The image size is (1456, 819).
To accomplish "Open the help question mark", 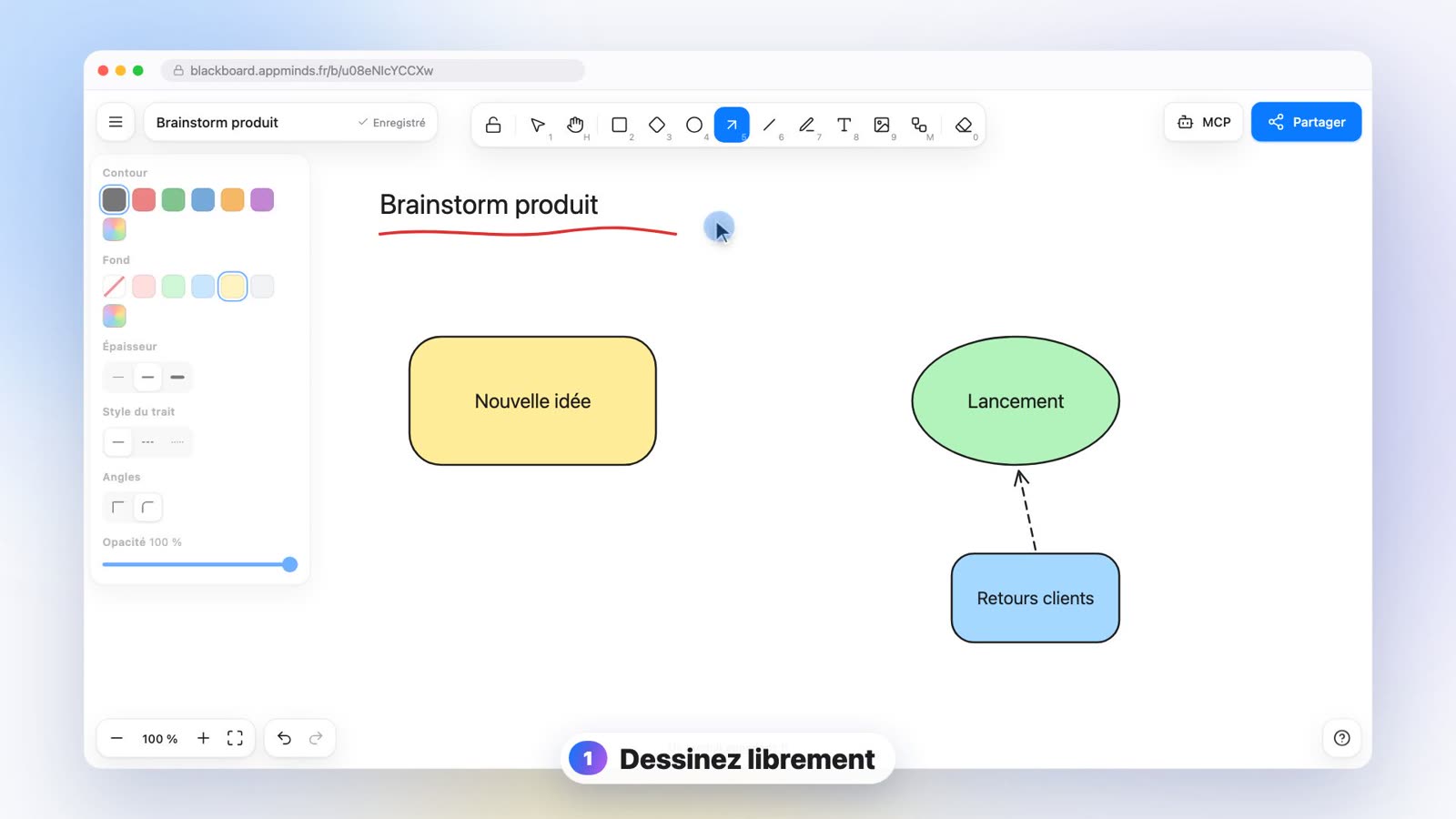I will [x=1341, y=738].
